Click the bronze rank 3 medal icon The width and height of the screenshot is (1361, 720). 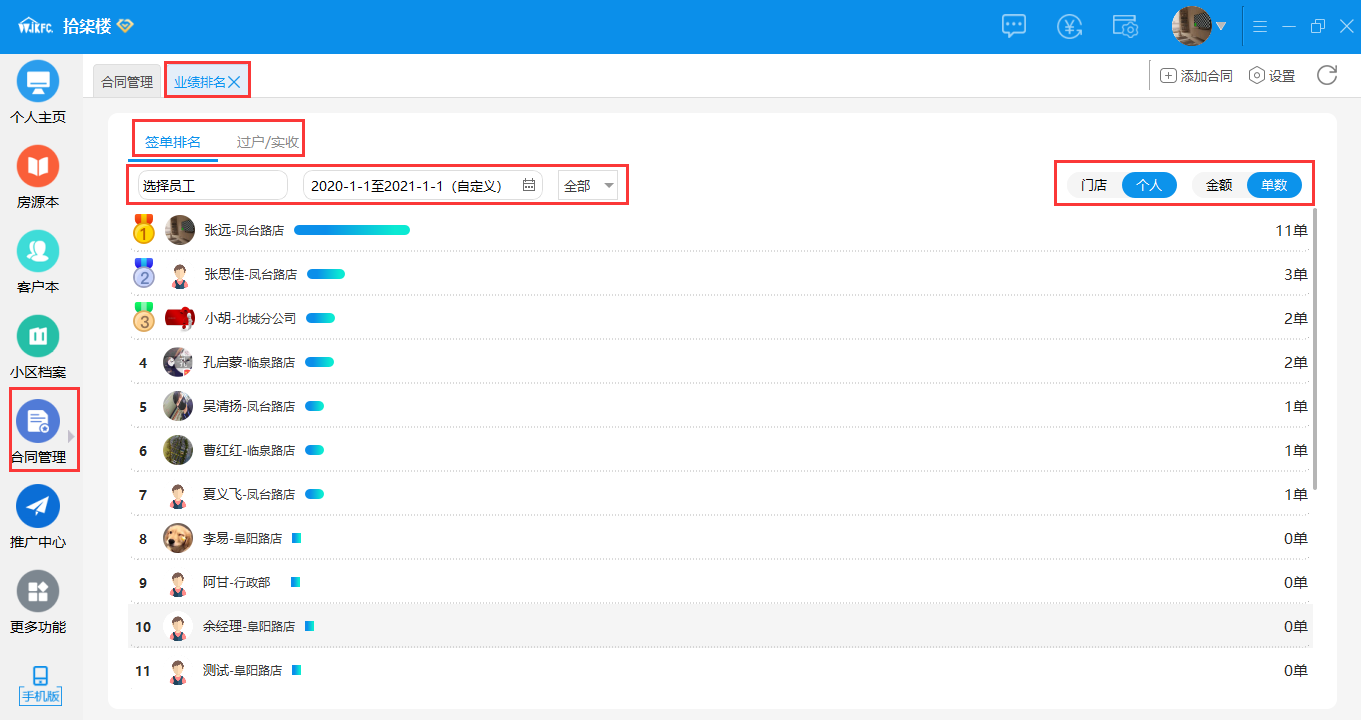(144, 317)
